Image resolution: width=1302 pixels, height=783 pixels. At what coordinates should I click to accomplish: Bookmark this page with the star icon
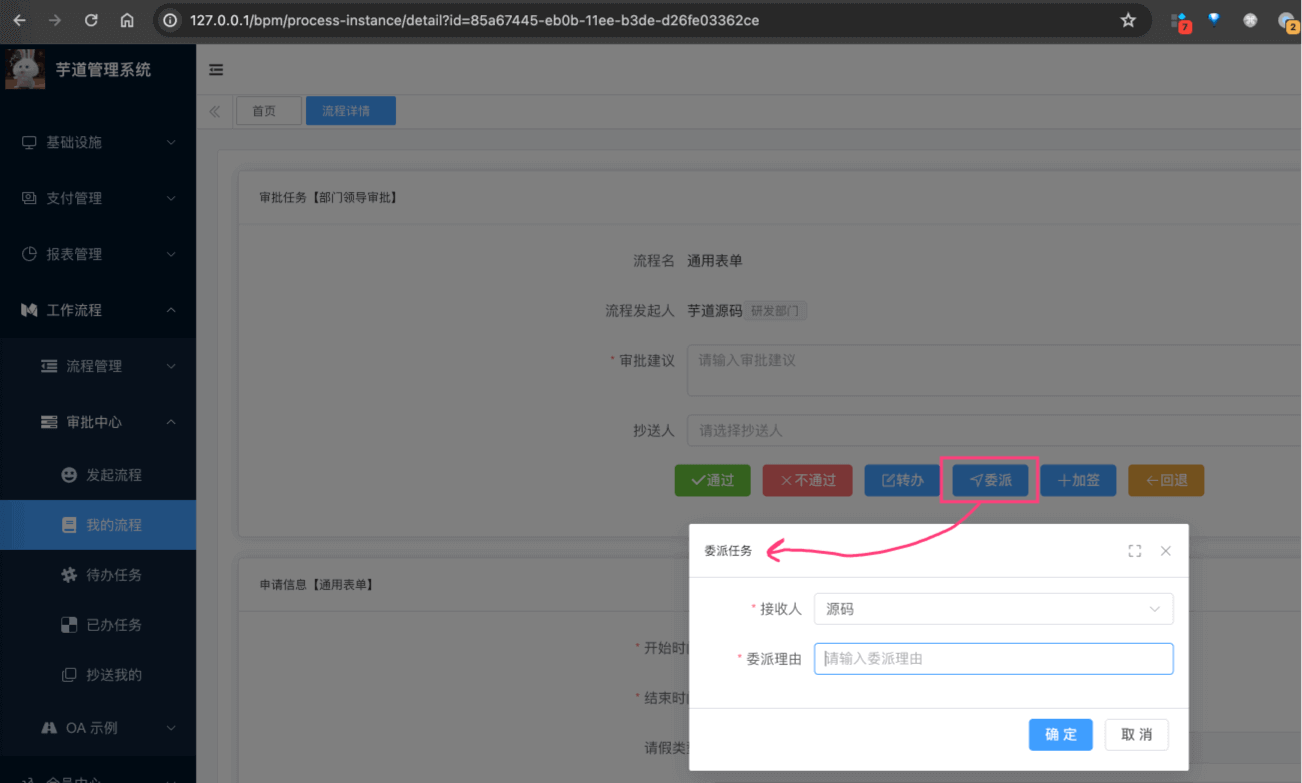[x=1128, y=20]
